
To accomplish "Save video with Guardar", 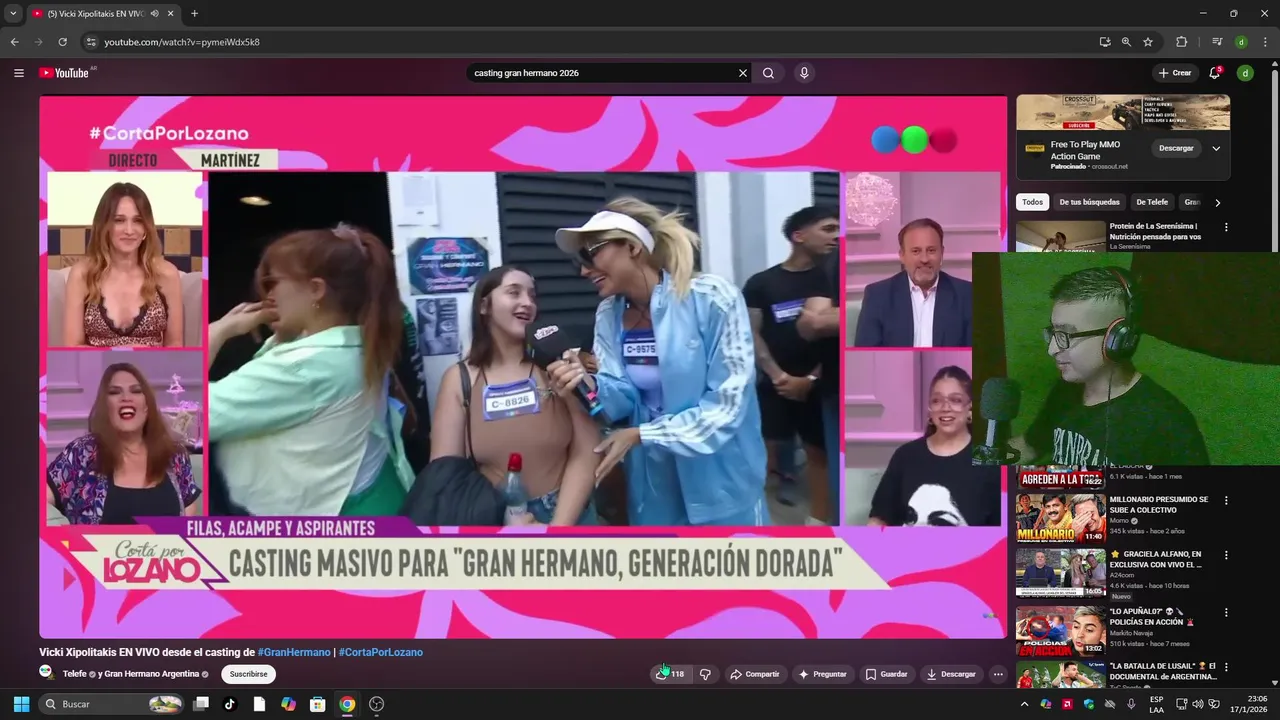I will tap(887, 674).
